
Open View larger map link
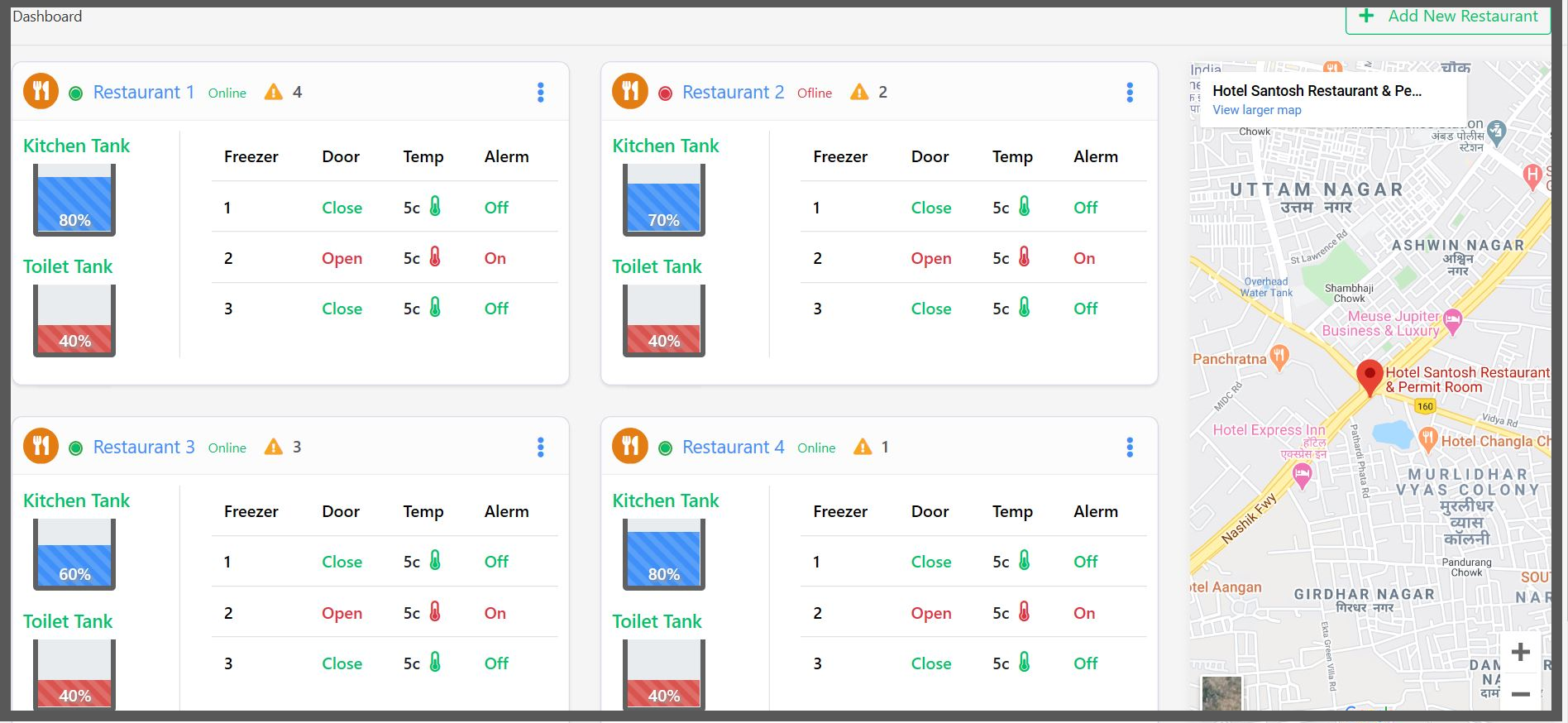1256,110
